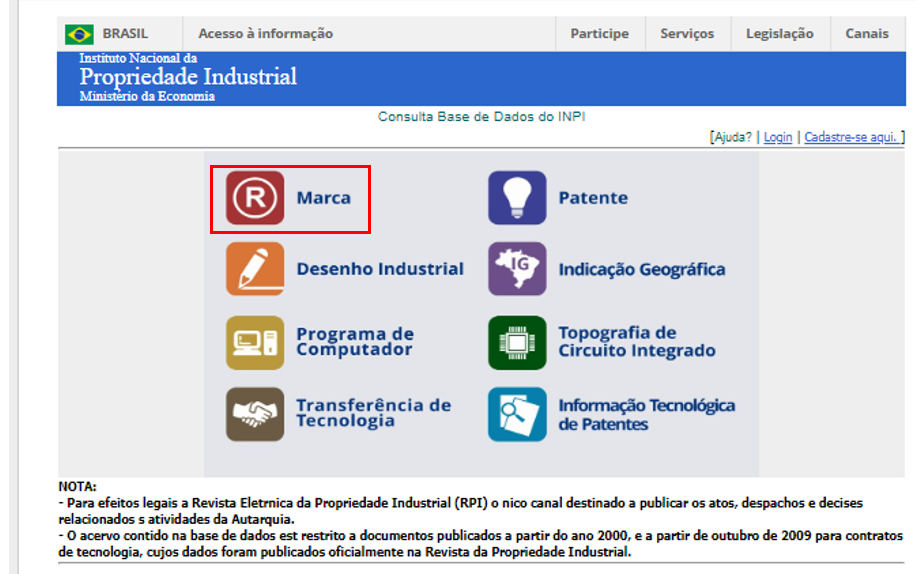Click the Cadastre-se aqui link
This screenshot has height=574, width=916.
pyautogui.click(x=851, y=137)
